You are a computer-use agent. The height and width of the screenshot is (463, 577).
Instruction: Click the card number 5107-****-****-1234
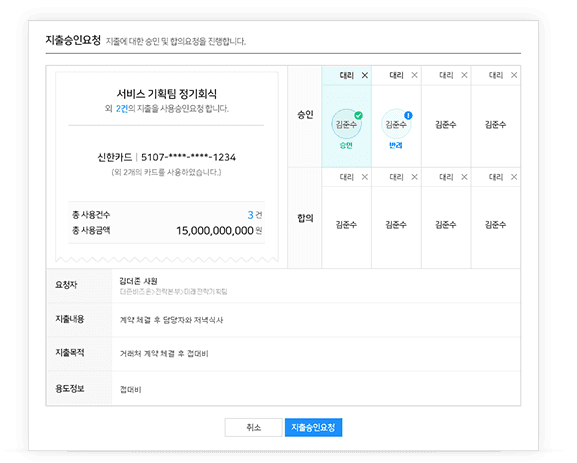pyautogui.click(x=188, y=158)
